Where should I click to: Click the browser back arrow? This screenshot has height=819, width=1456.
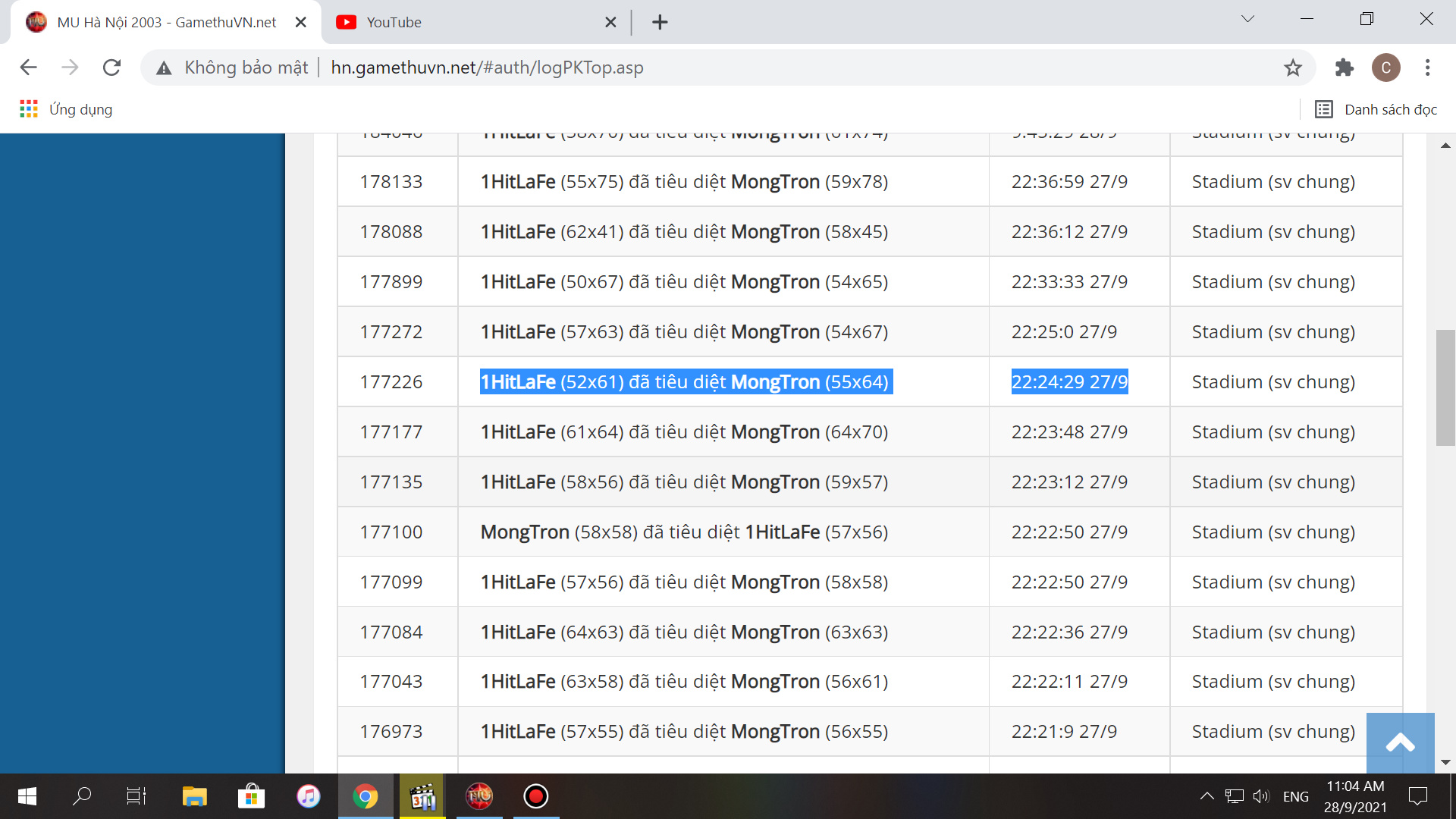pyautogui.click(x=28, y=67)
